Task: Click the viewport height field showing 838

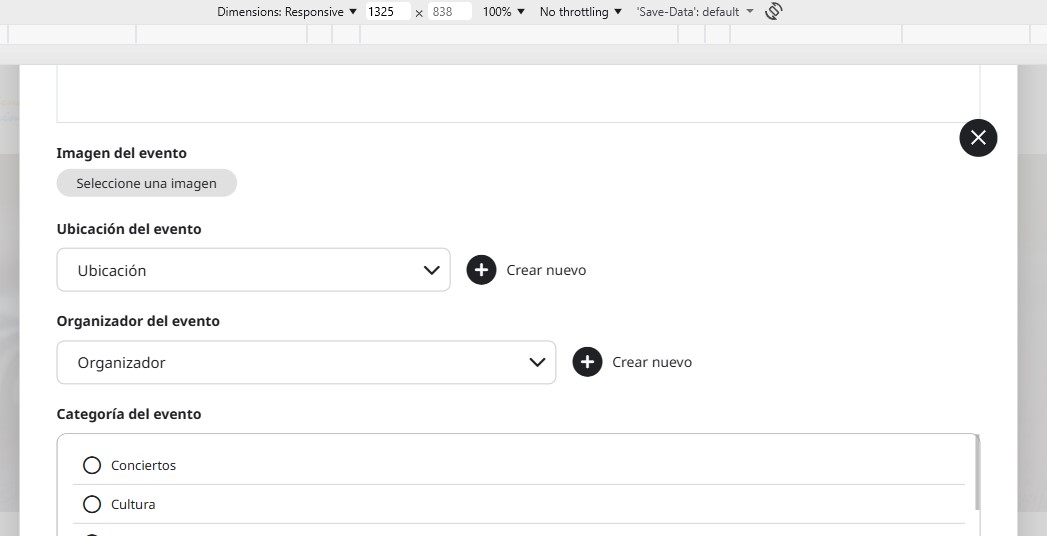Action: coord(449,12)
